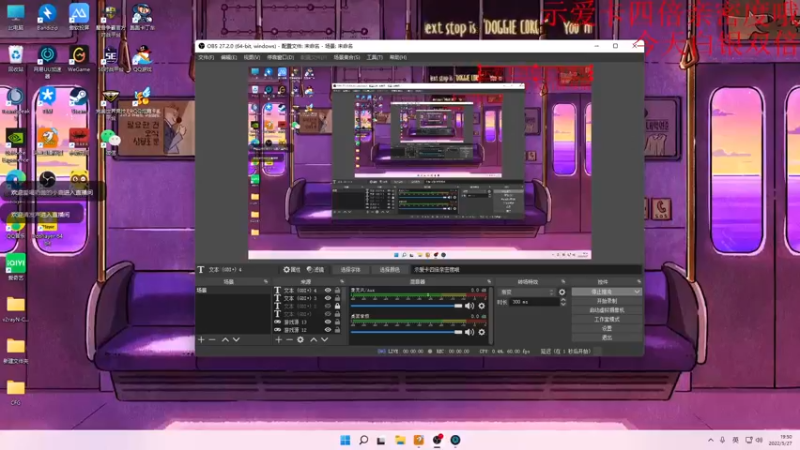Screen dimensions: 800x450
Task: Remove the selected scene with the minus icon
Action: point(212,339)
